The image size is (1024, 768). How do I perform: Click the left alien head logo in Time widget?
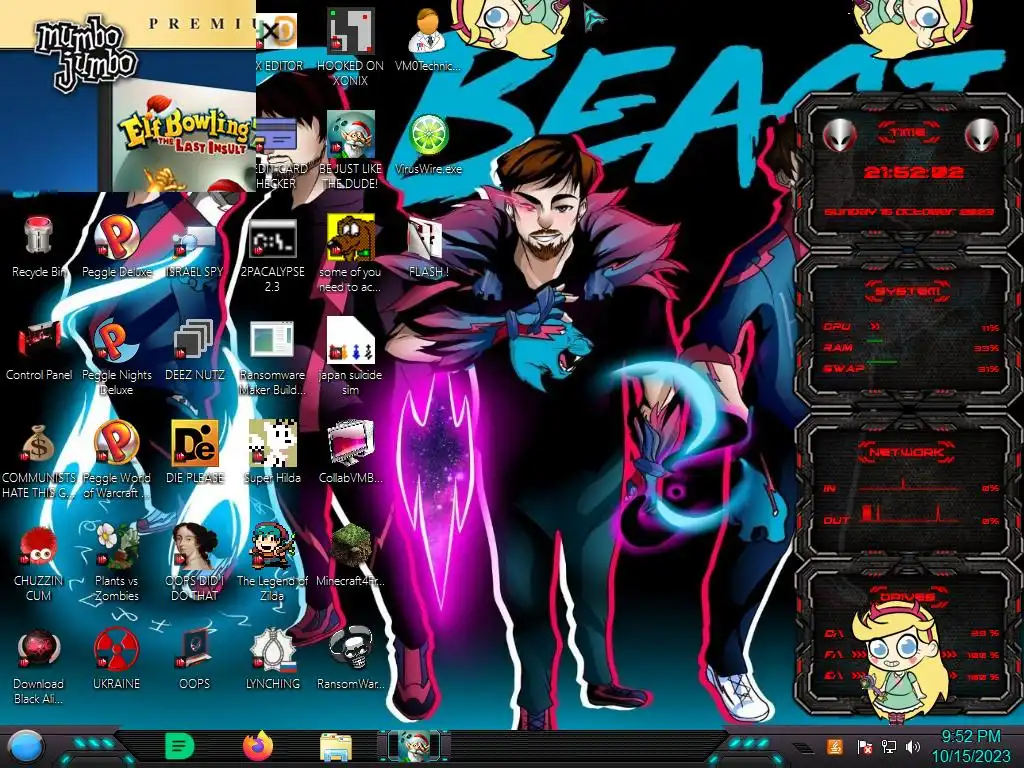click(839, 136)
